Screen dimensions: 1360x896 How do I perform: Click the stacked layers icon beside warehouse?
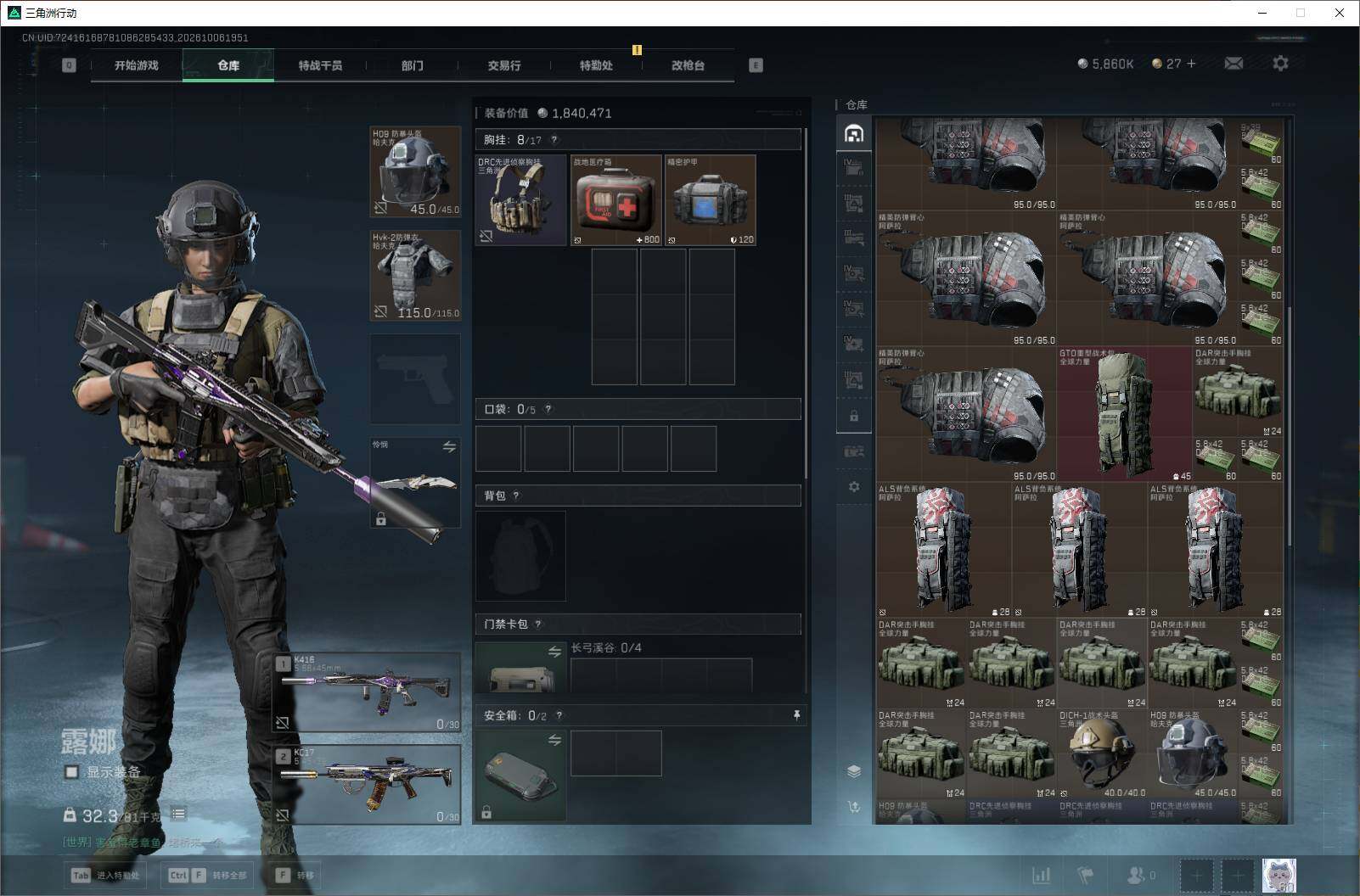854,770
